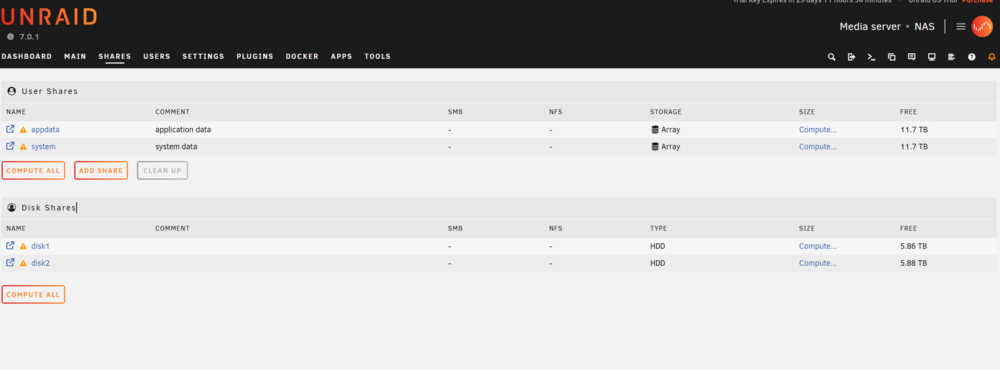
Task: Click the HDD type in the disk1 row
Action: click(x=658, y=246)
